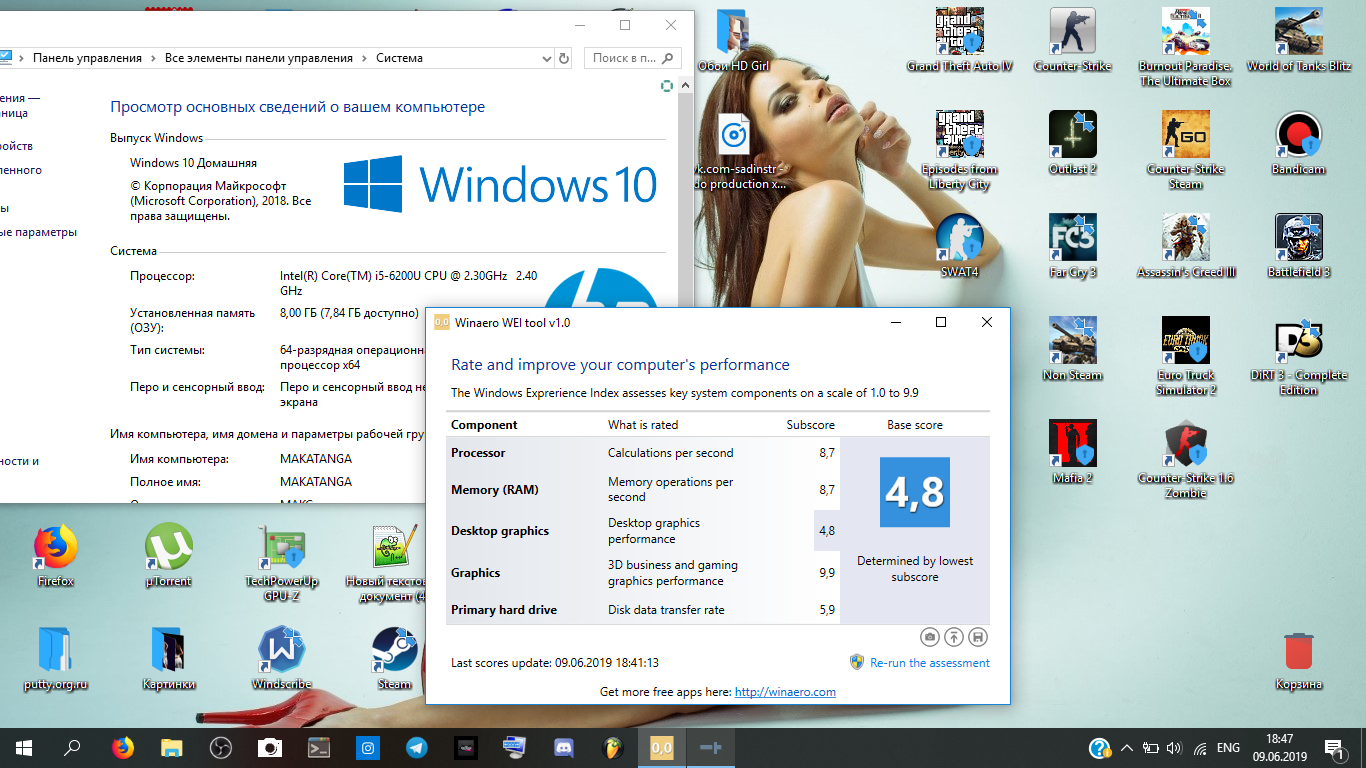Click the Winaero WEI tool taskbar button
The height and width of the screenshot is (768, 1366).
662,747
